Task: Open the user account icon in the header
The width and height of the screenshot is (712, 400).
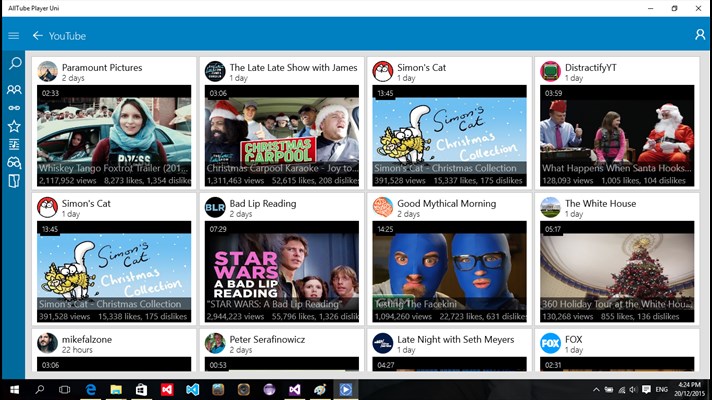Action: [x=700, y=35]
